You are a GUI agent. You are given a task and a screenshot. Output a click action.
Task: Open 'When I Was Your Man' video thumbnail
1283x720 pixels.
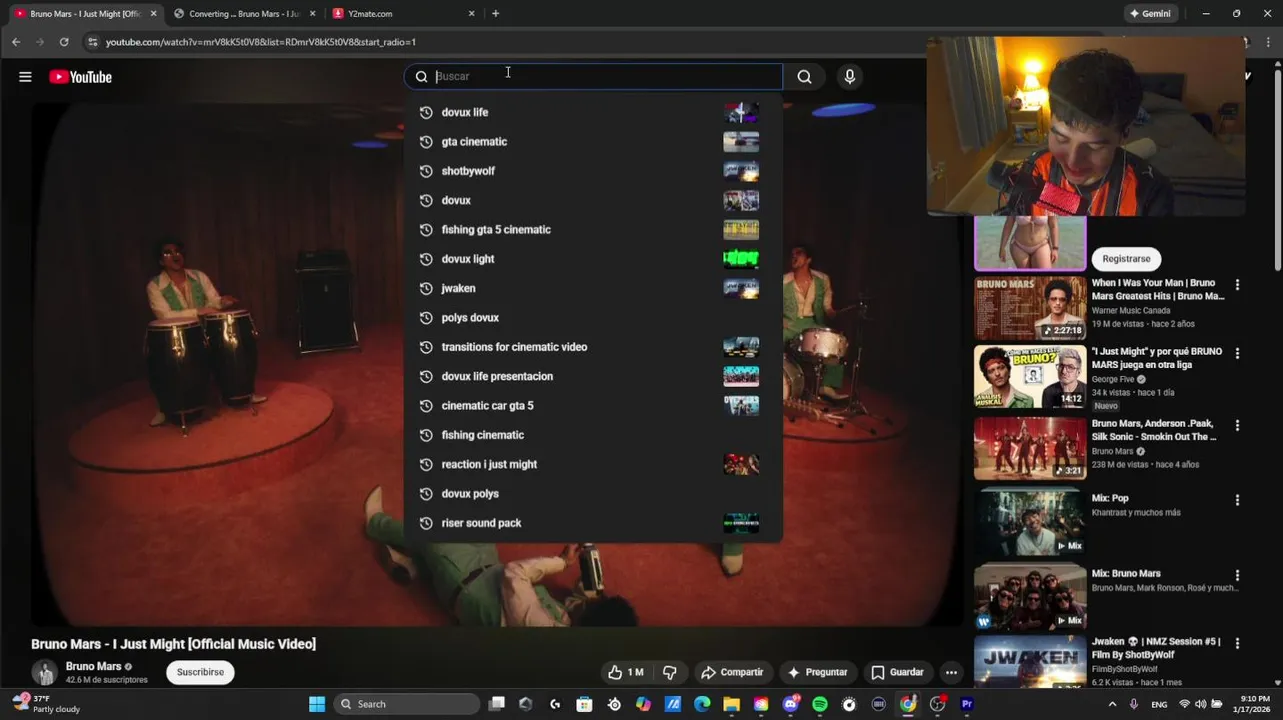(1030, 308)
